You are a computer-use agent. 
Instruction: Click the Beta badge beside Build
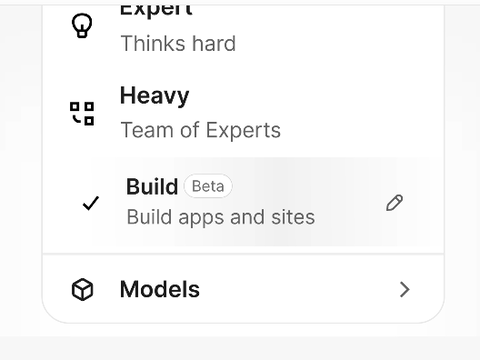pyautogui.click(x=208, y=186)
